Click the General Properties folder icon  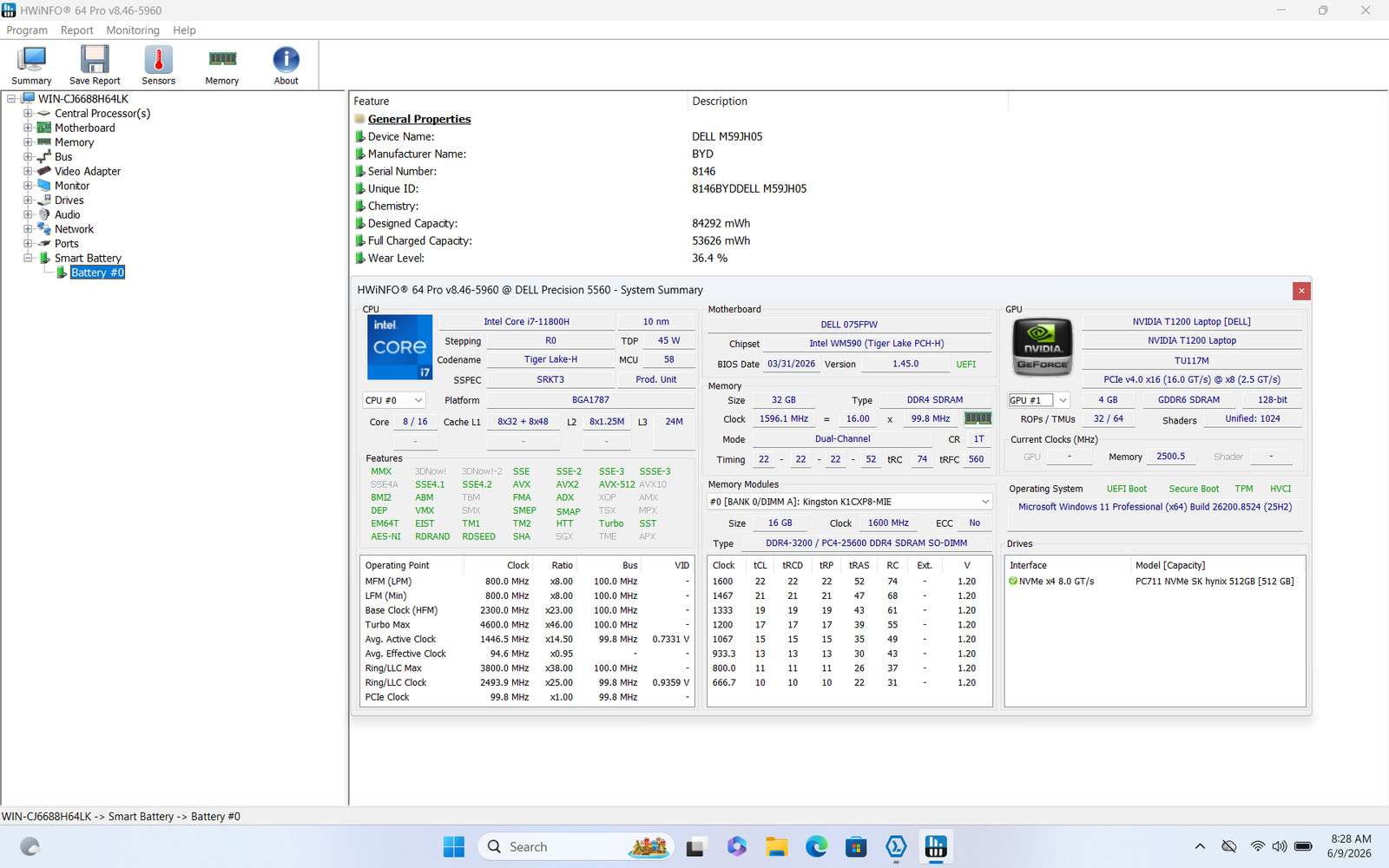tap(359, 119)
